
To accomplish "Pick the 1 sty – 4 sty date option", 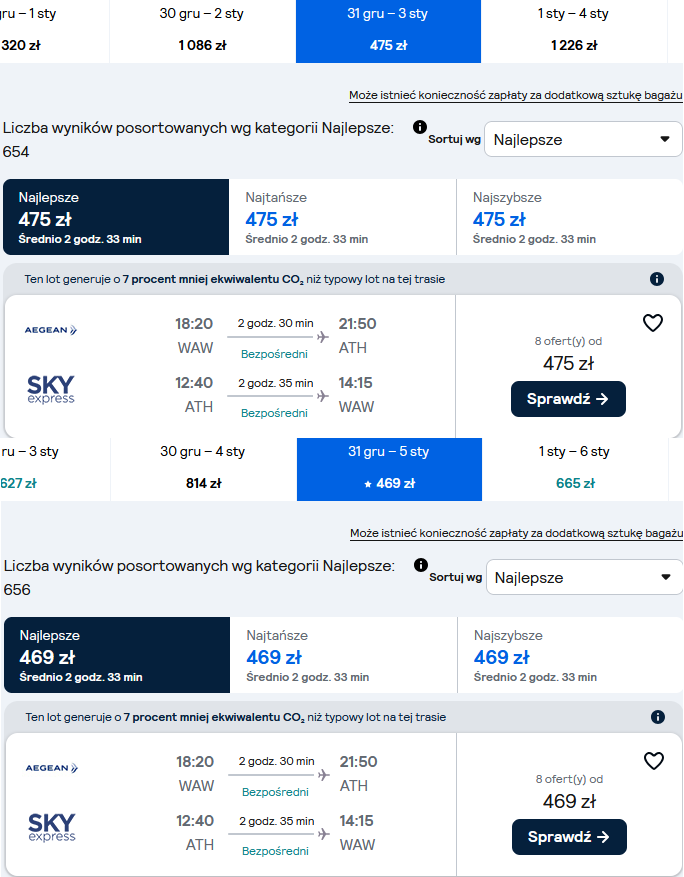I will 574,31.
